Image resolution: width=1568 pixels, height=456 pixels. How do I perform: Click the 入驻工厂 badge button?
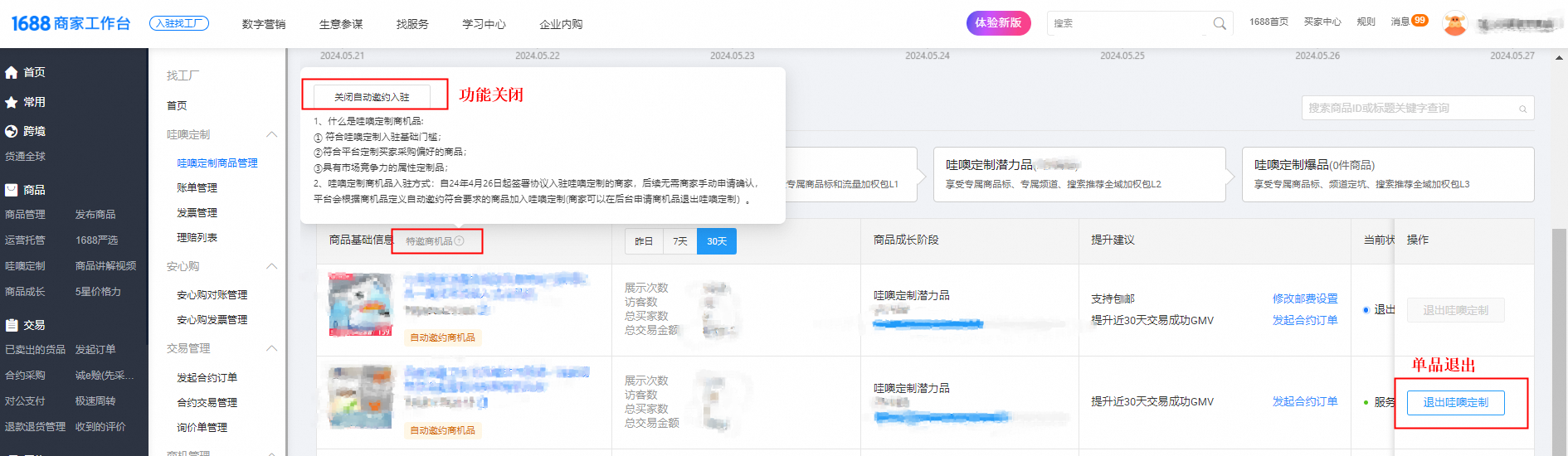179,23
